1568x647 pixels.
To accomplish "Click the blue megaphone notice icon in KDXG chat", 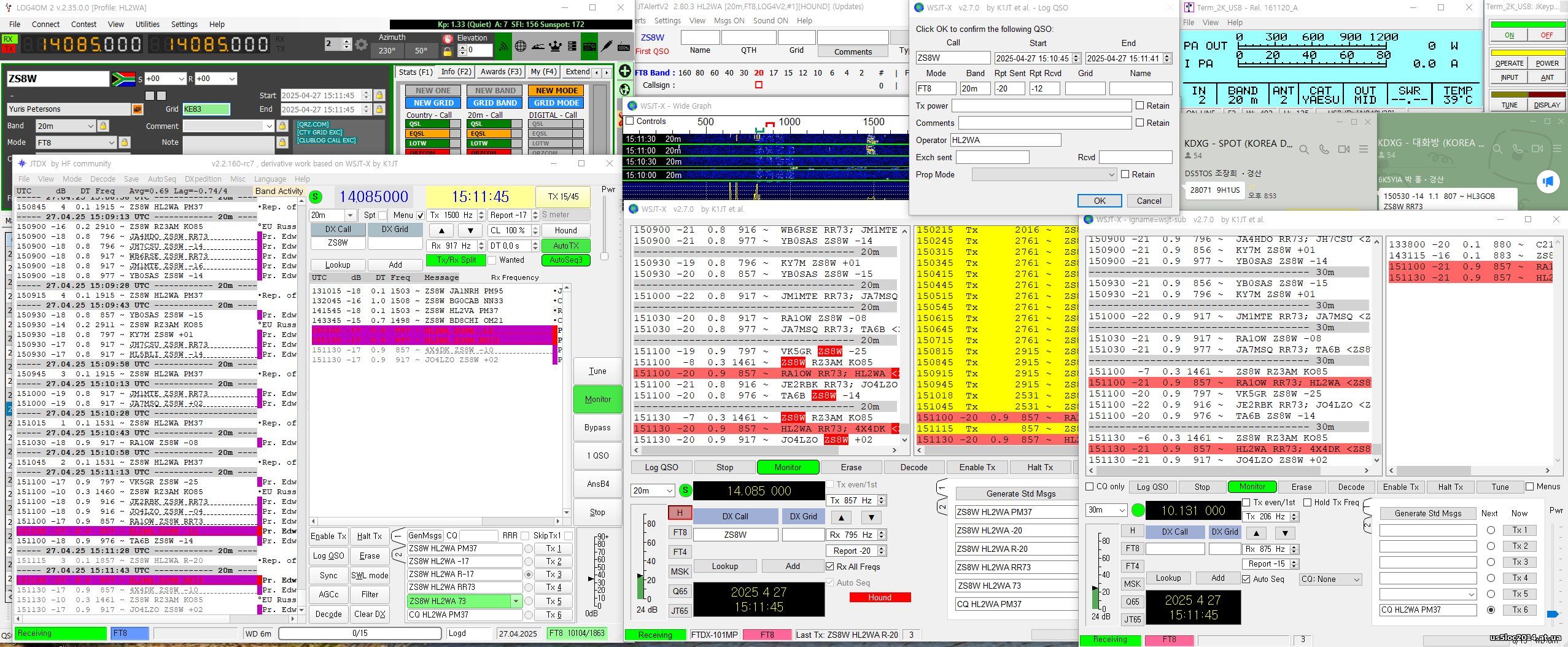I will 1548,182.
